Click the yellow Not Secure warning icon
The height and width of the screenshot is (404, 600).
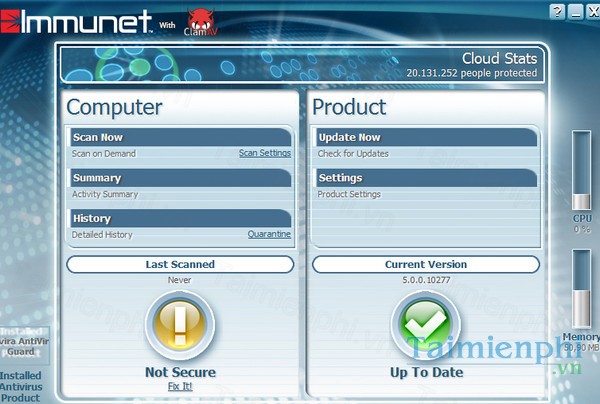click(x=180, y=325)
